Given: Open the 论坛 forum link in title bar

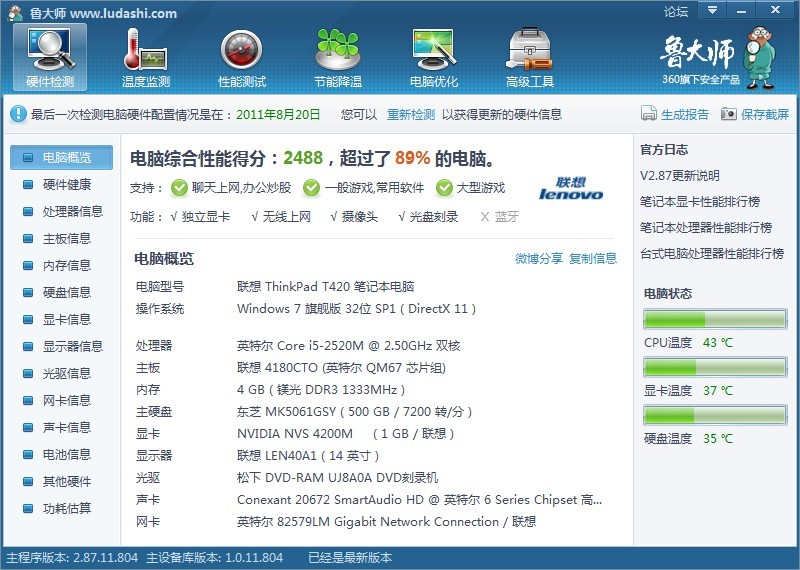Looking at the screenshot, I should click(676, 12).
